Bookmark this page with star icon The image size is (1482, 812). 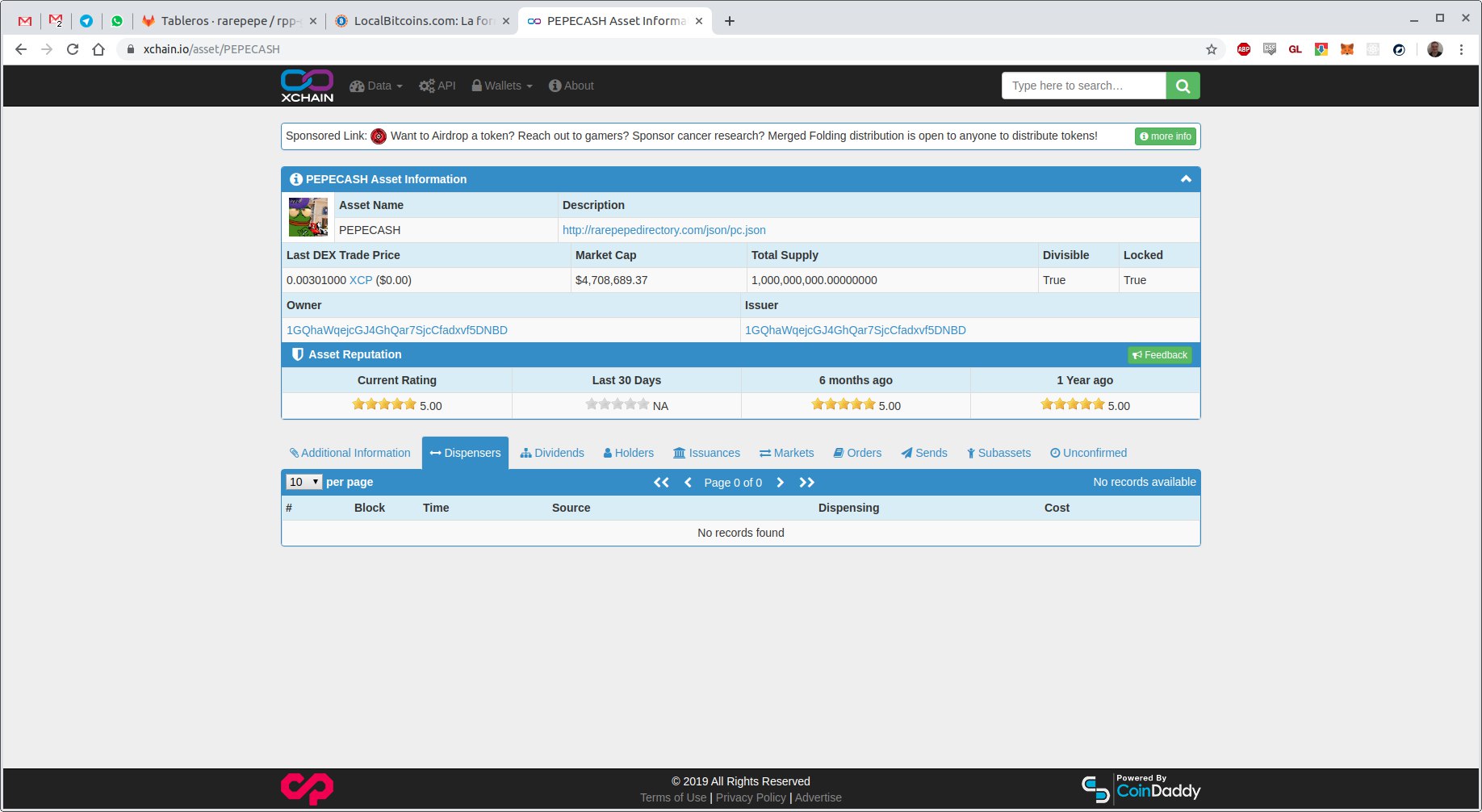point(1212,49)
